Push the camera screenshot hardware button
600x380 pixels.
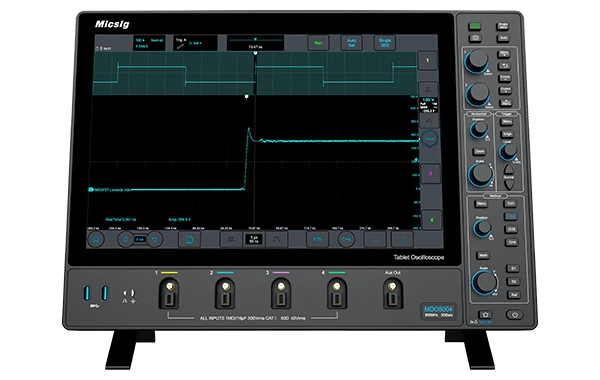coord(475,38)
